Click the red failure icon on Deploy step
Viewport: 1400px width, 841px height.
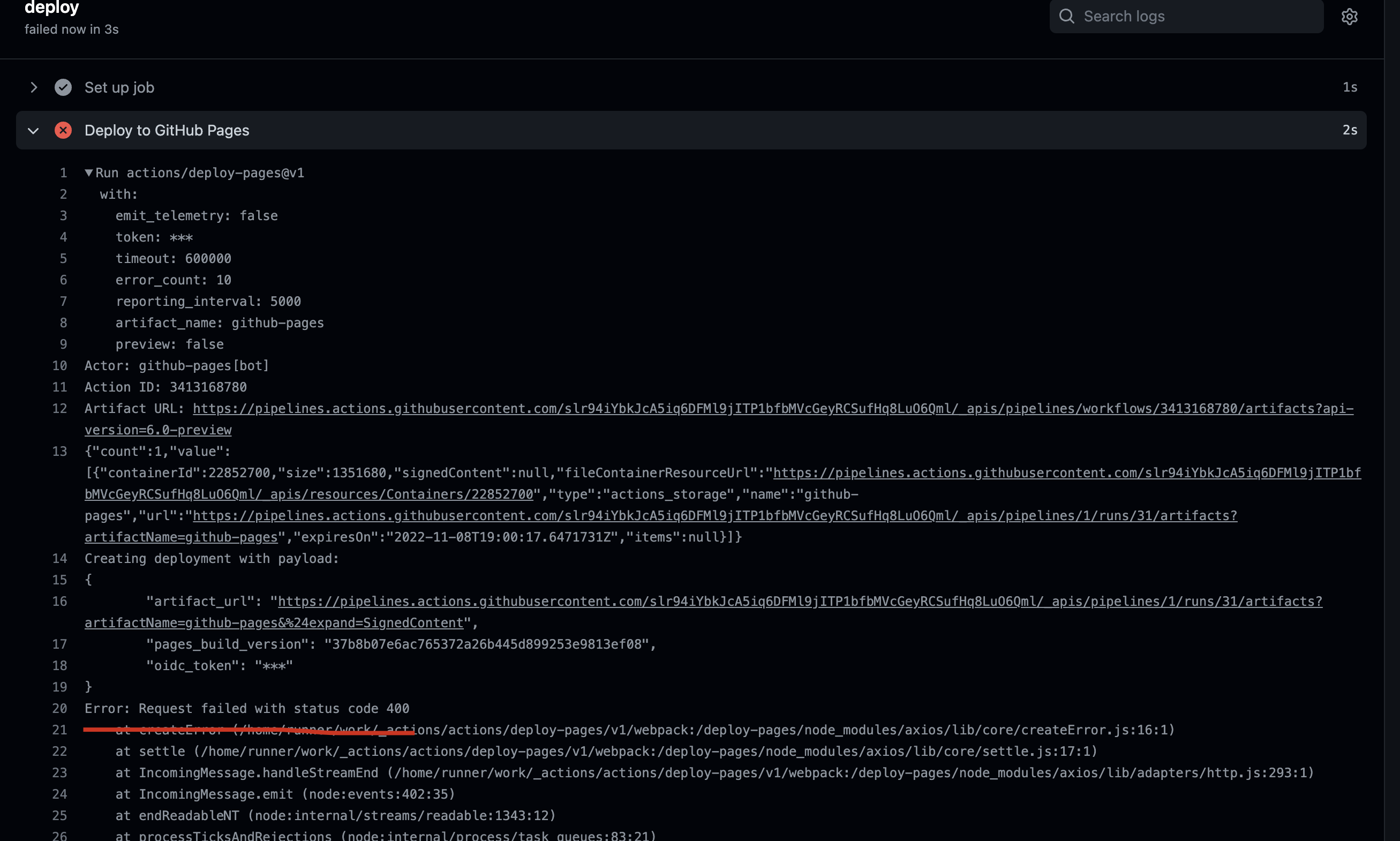(63, 130)
